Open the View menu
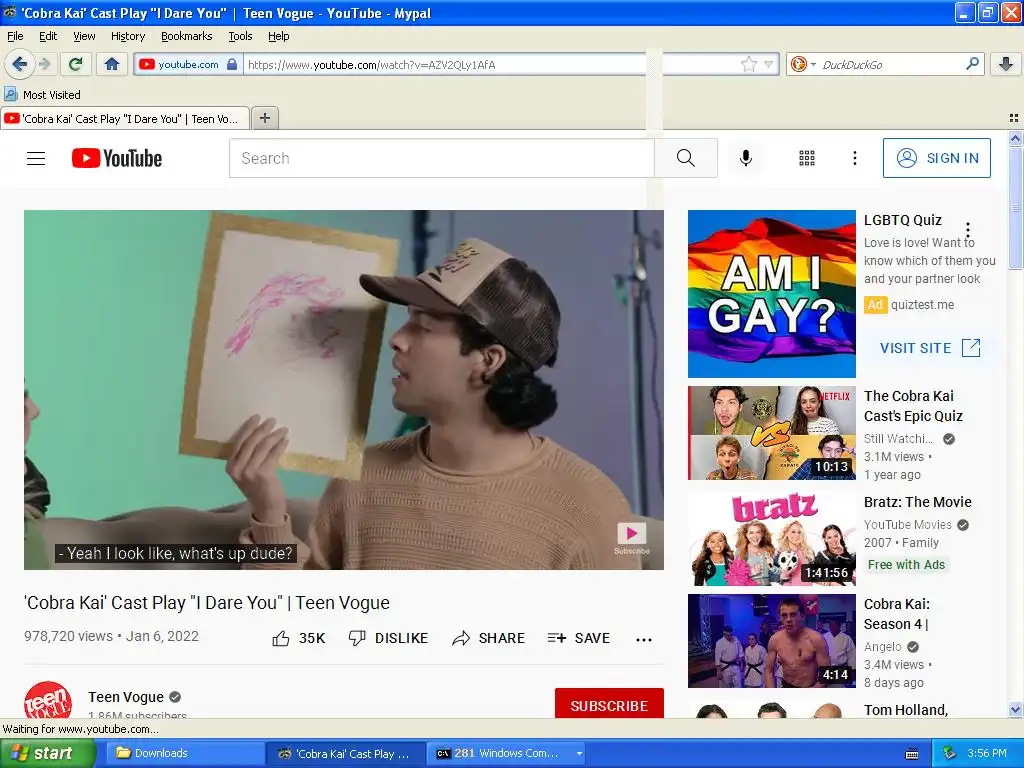 point(84,36)
